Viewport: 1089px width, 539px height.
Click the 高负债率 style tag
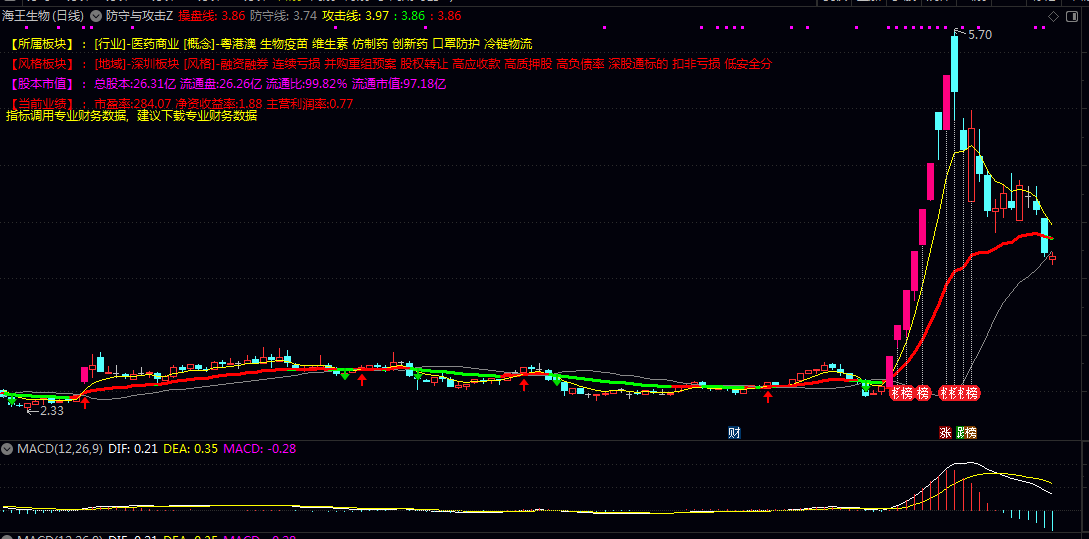click(580, 64)
